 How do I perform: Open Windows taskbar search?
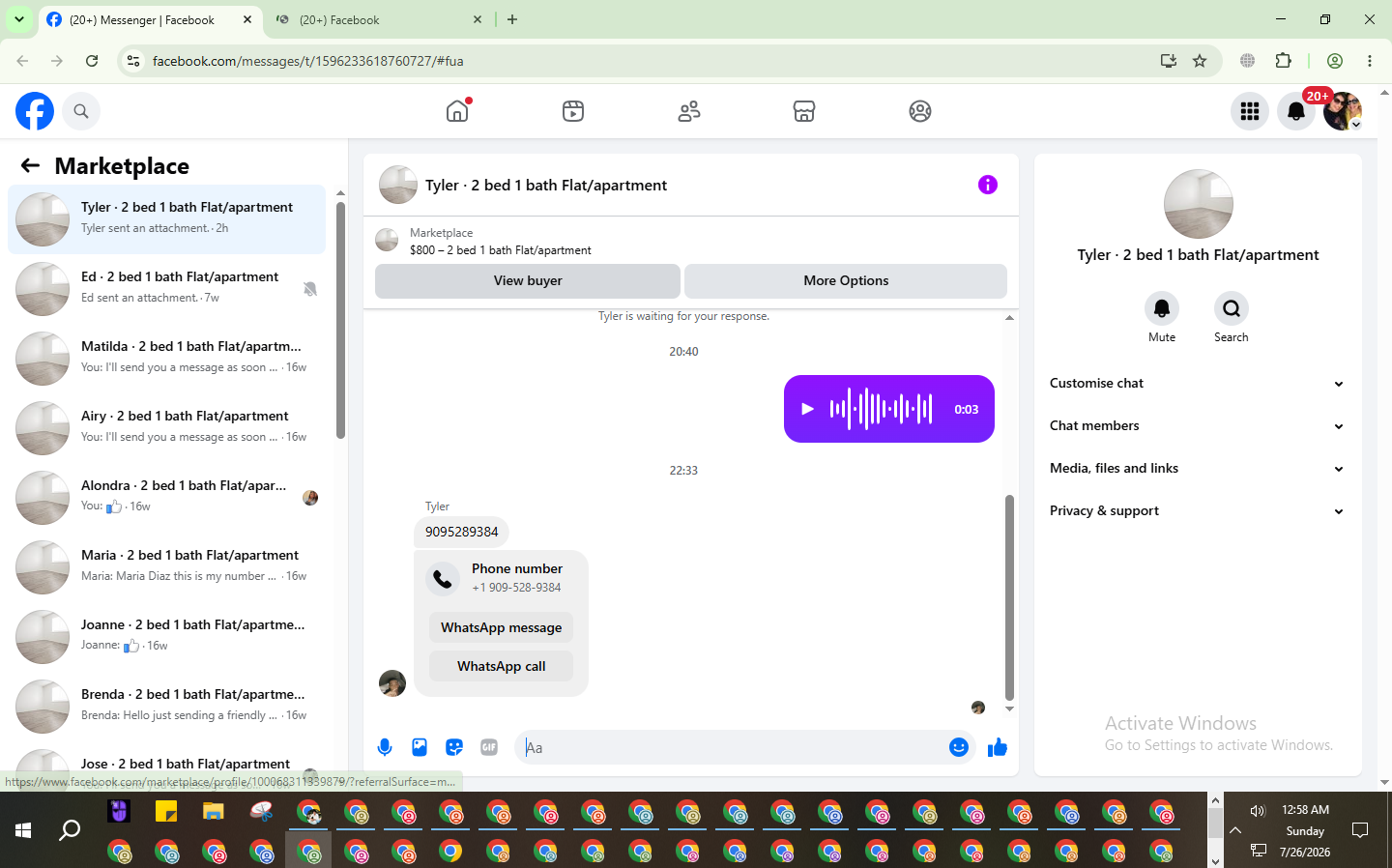point(70,830)
